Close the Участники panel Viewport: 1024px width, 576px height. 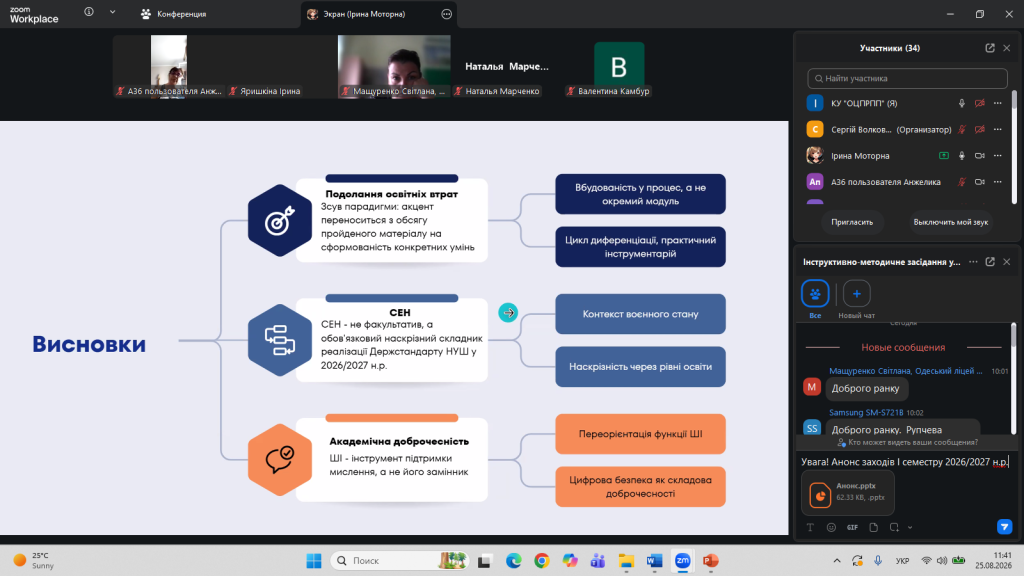(1007, 48)
